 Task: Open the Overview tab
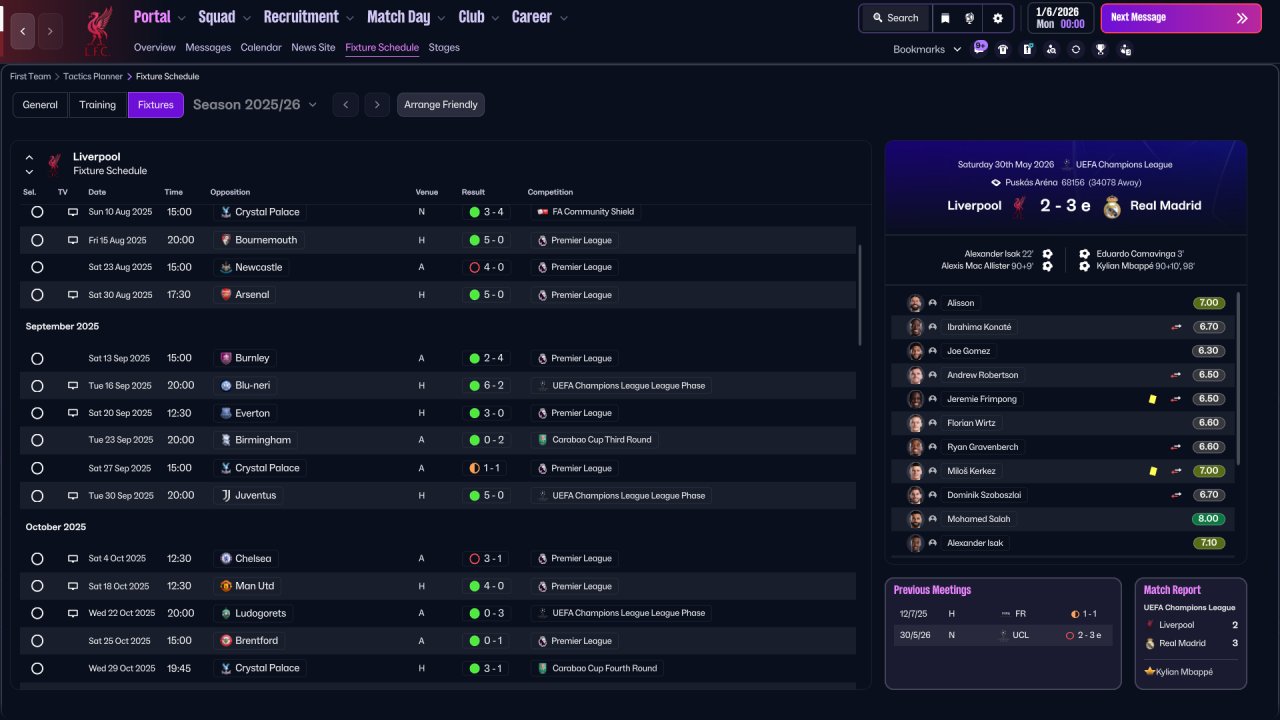pos(154,47)
